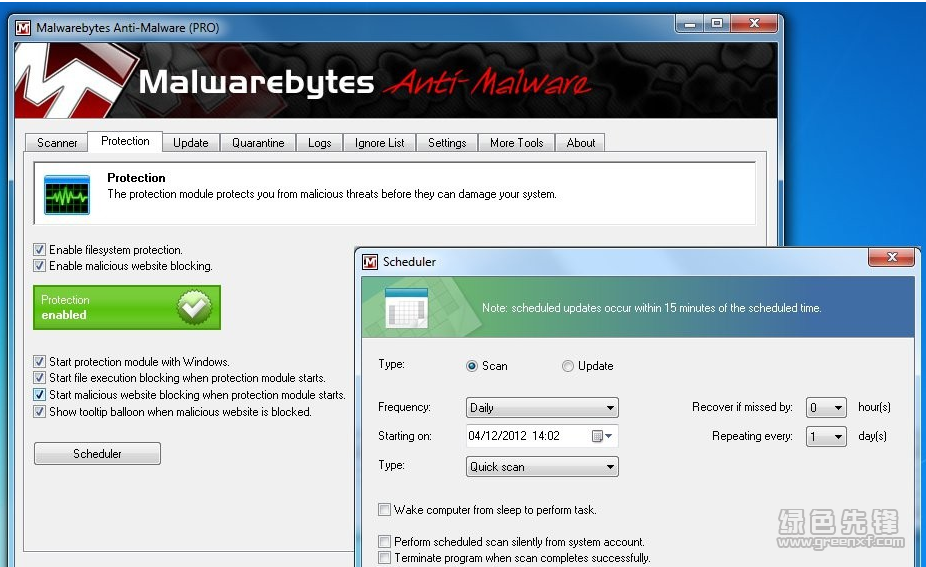Viewport: 926px width, 567px height.
Task: Switch to the Update tab
Action: coord(191,142)
